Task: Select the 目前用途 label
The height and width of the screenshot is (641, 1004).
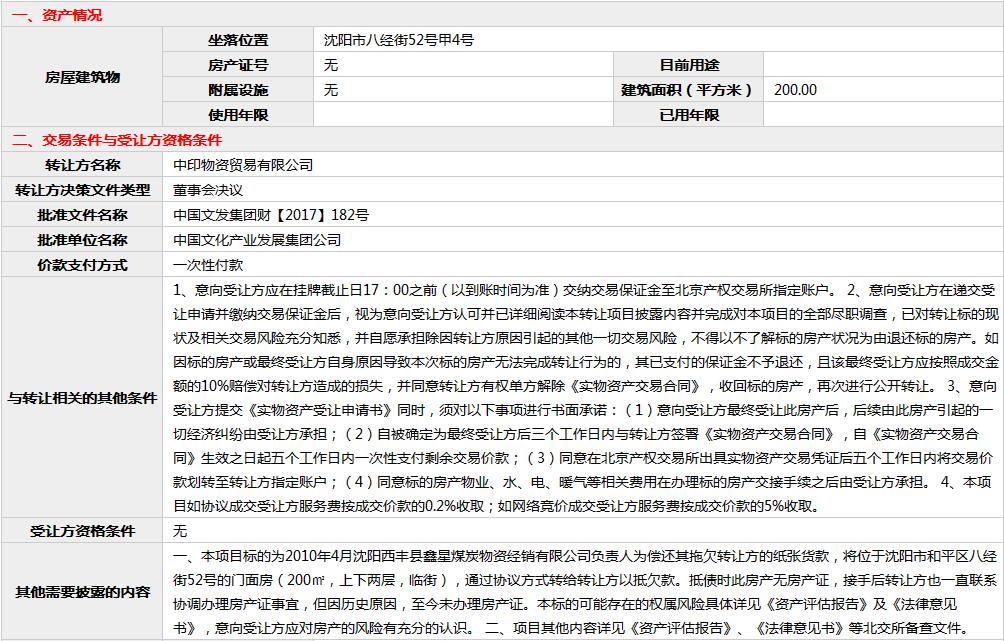Action: (689, 65)
